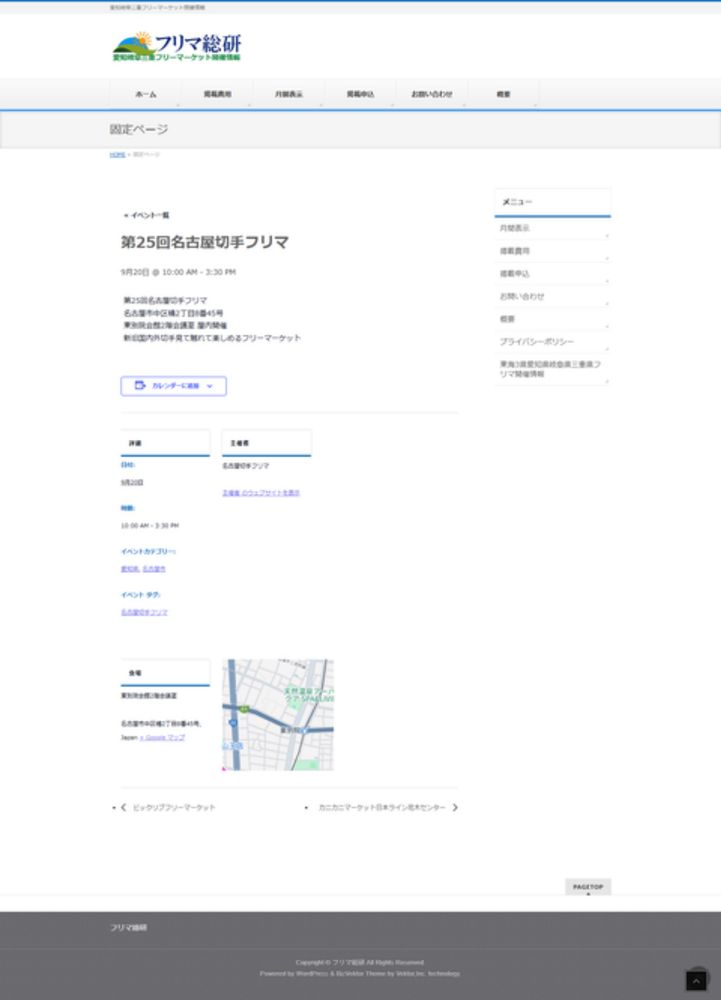Screen dimensions: 721x1000
Task: Click the 第25回名古屋切手フリマ event heading
Action: (205, 242)
